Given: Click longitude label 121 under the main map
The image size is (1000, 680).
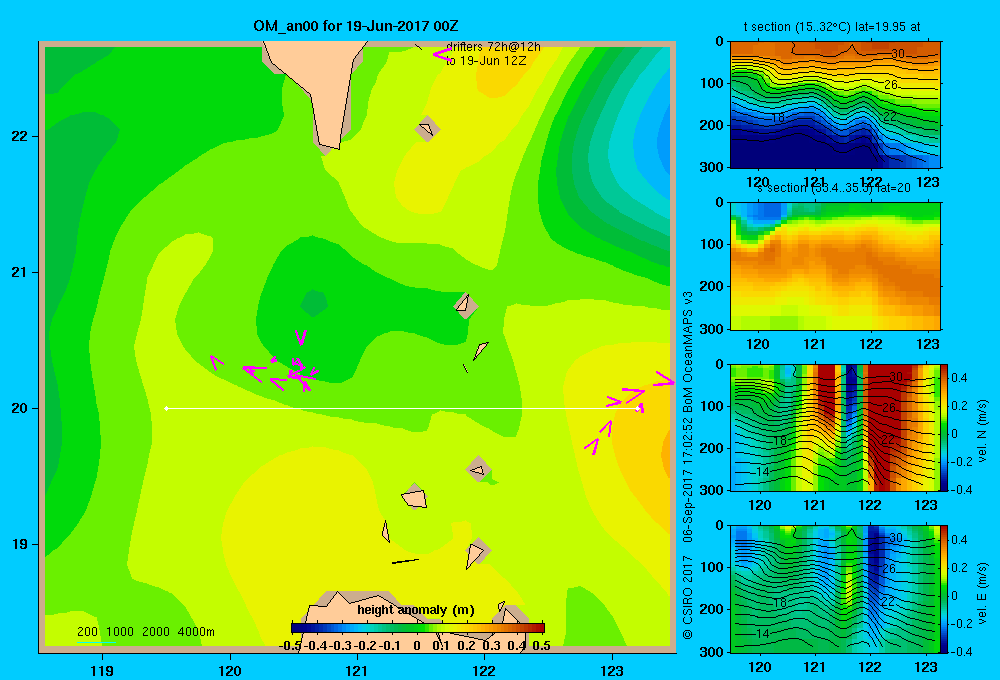Looking at the screenshot, I should click(357, 670).
